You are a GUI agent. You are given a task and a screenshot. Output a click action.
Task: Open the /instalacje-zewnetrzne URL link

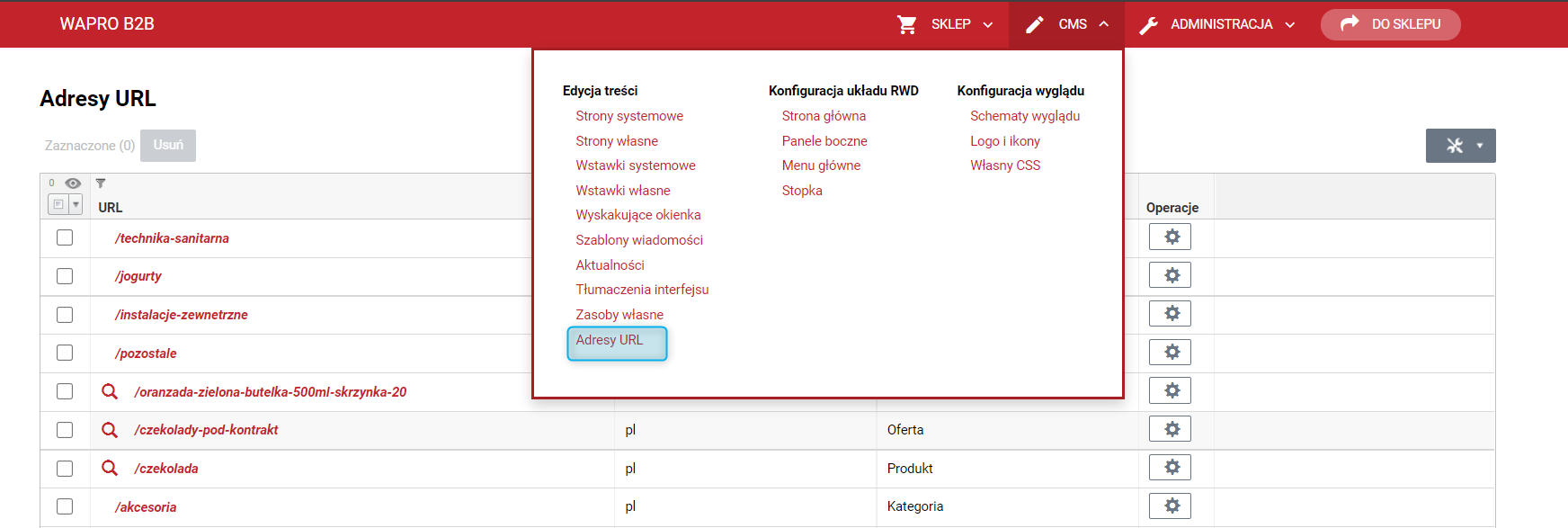point(182,315)
